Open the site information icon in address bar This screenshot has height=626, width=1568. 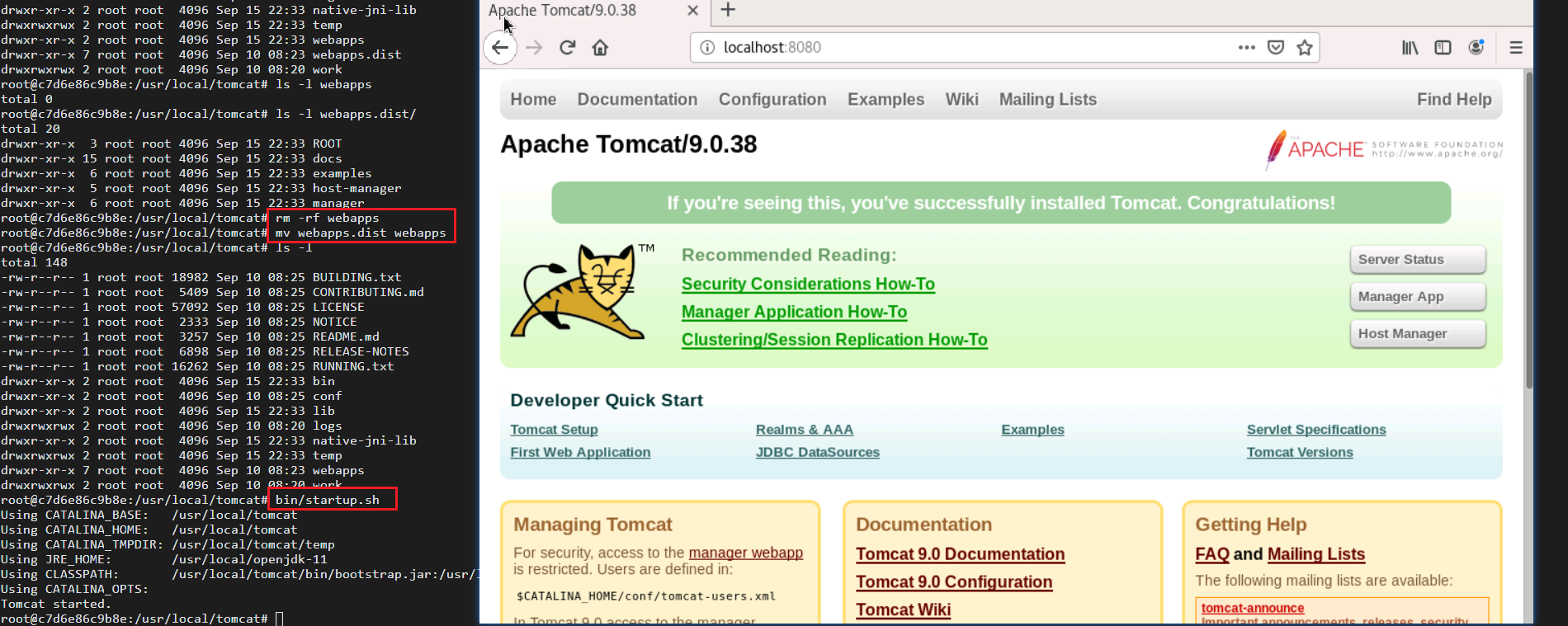(x=707, y=48)
